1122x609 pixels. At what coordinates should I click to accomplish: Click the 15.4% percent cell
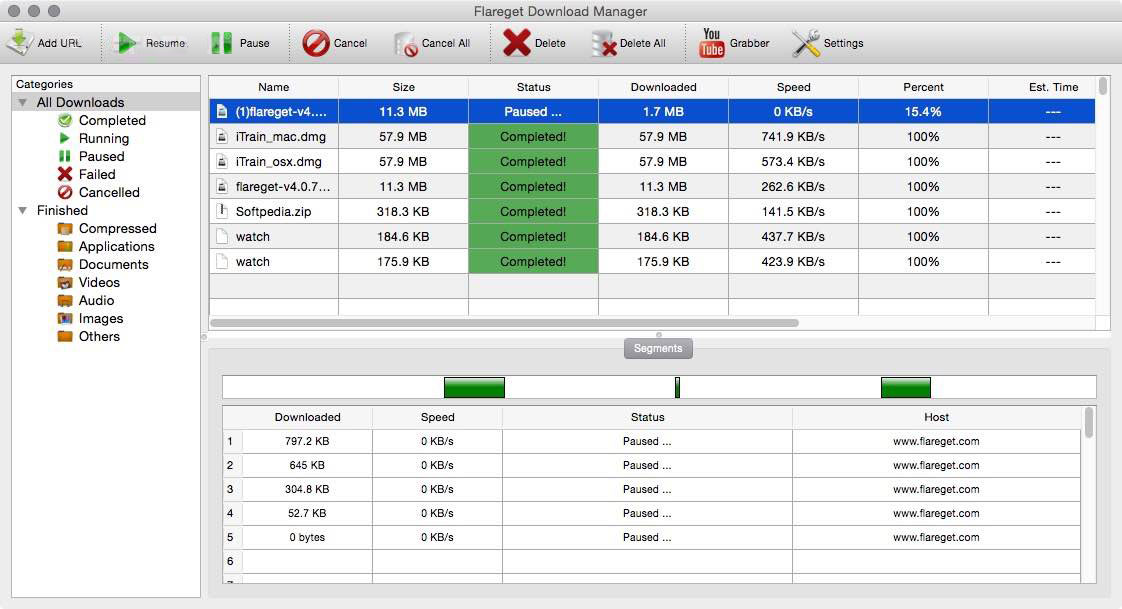click(x=923, y=112)
